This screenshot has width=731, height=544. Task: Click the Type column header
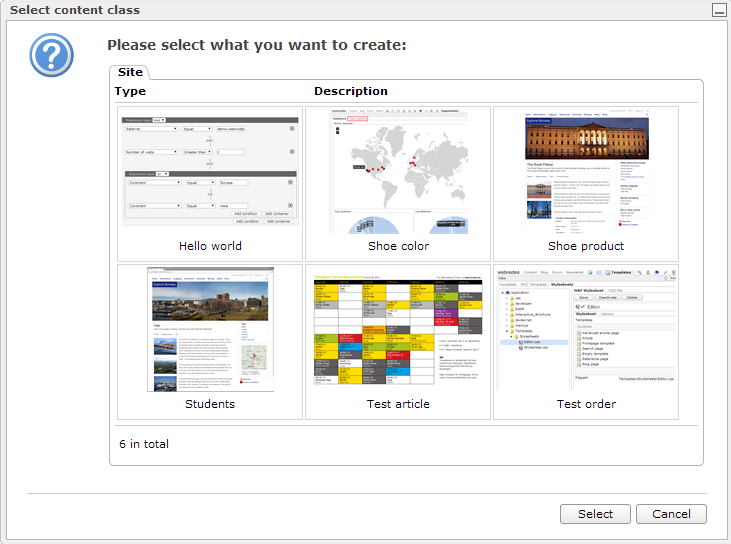click(130, 91)
